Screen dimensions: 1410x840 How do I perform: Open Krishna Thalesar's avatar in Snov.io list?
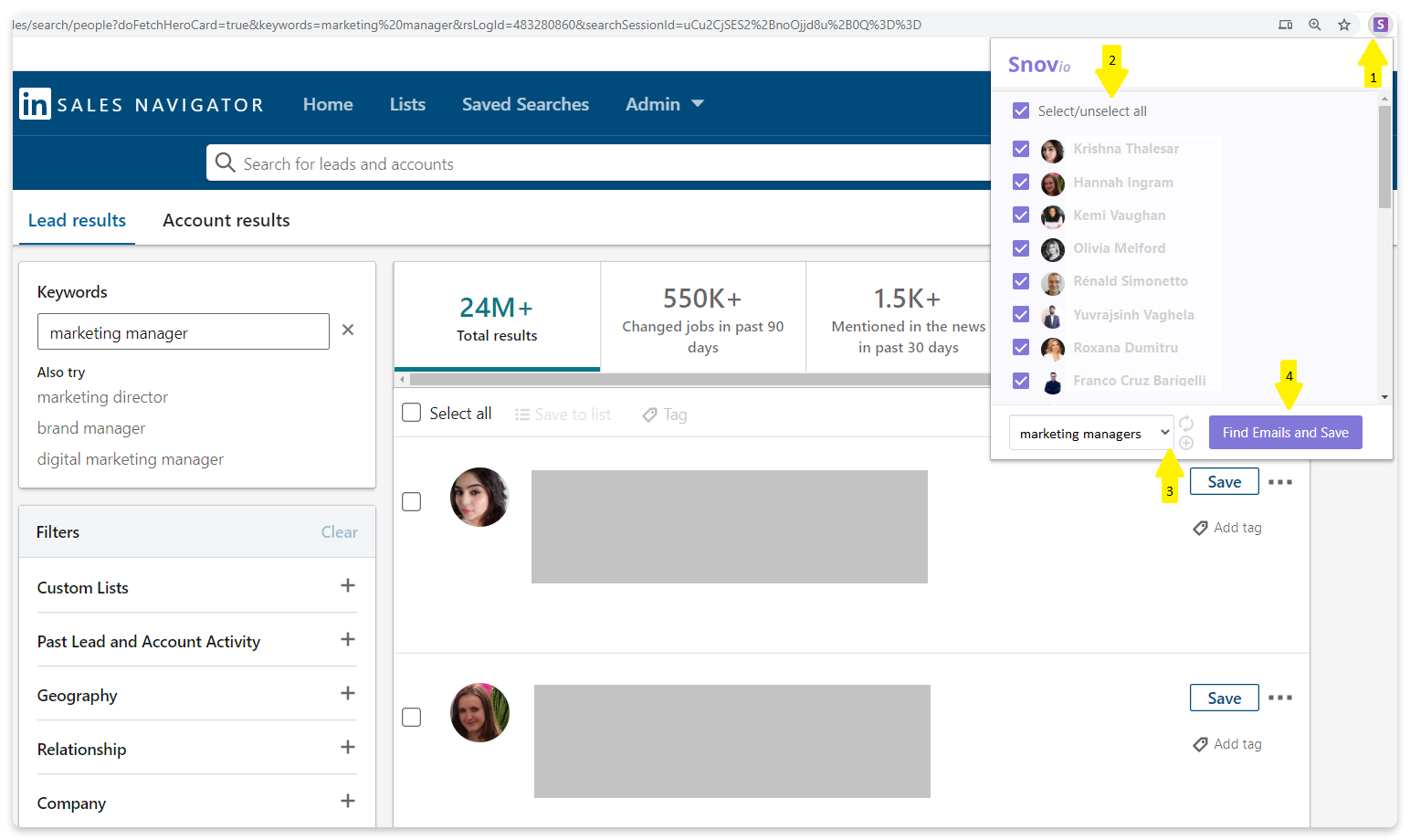click(1053, 151)
